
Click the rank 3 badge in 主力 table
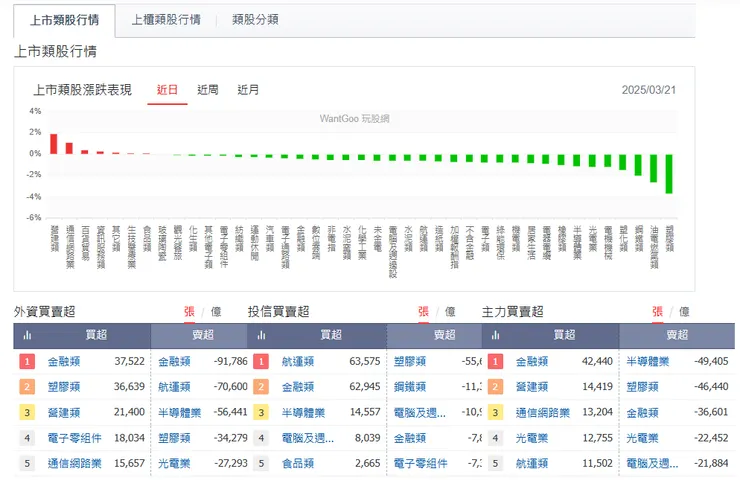pyautogui.click(x=495, y=412)
